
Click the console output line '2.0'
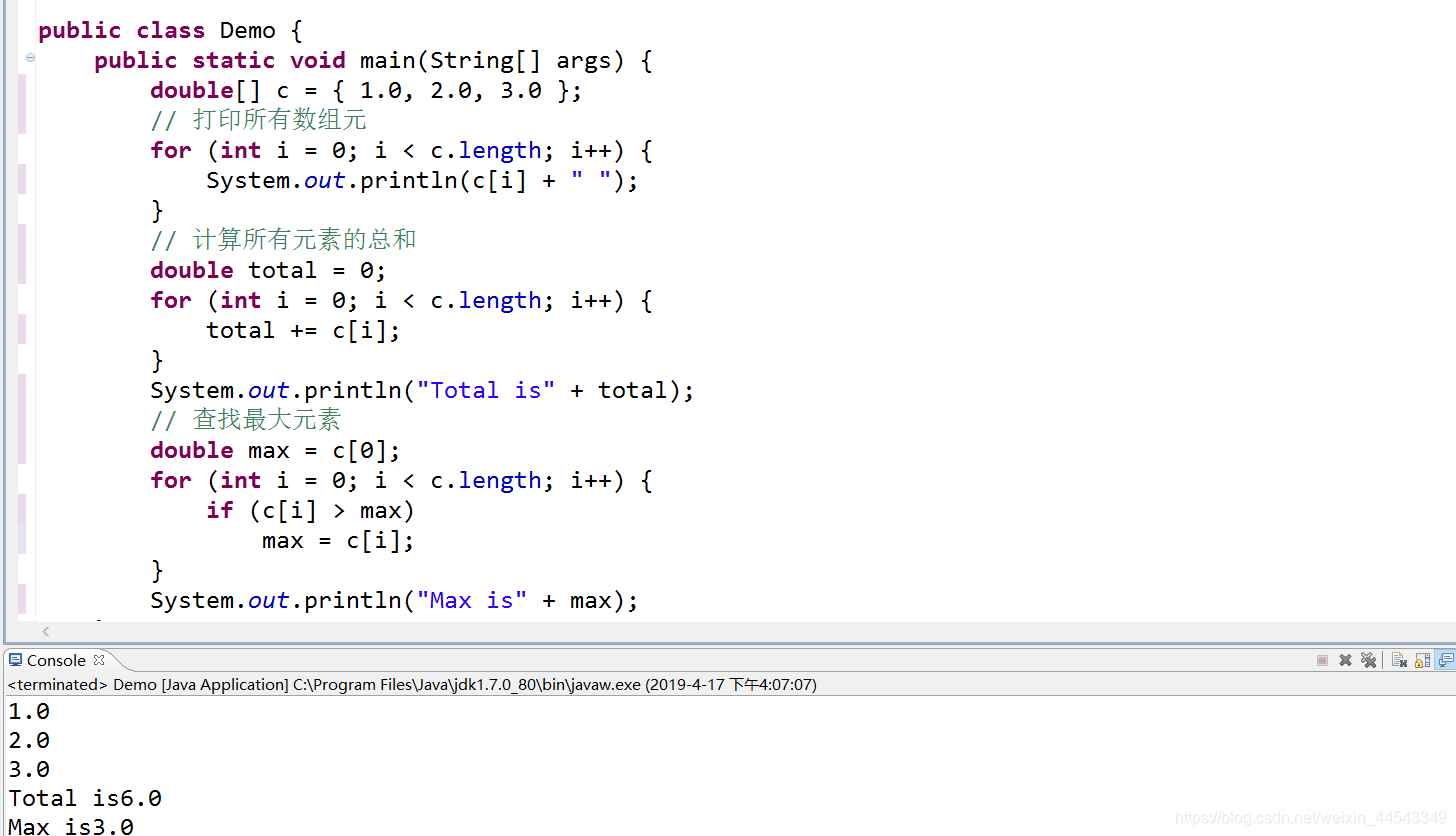click(29, 741)
